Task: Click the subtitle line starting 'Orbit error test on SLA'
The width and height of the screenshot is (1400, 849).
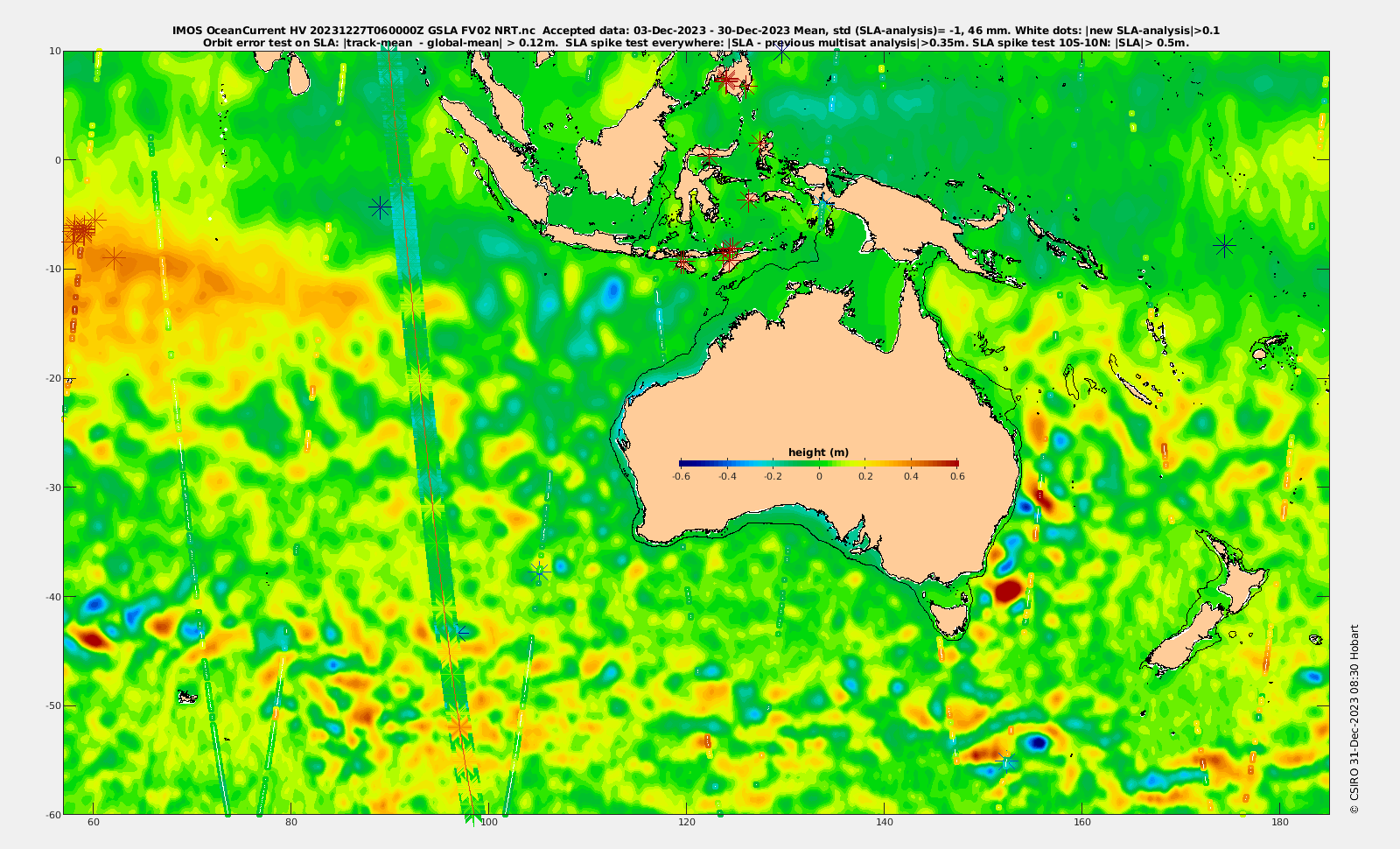Action: point(696,42)
